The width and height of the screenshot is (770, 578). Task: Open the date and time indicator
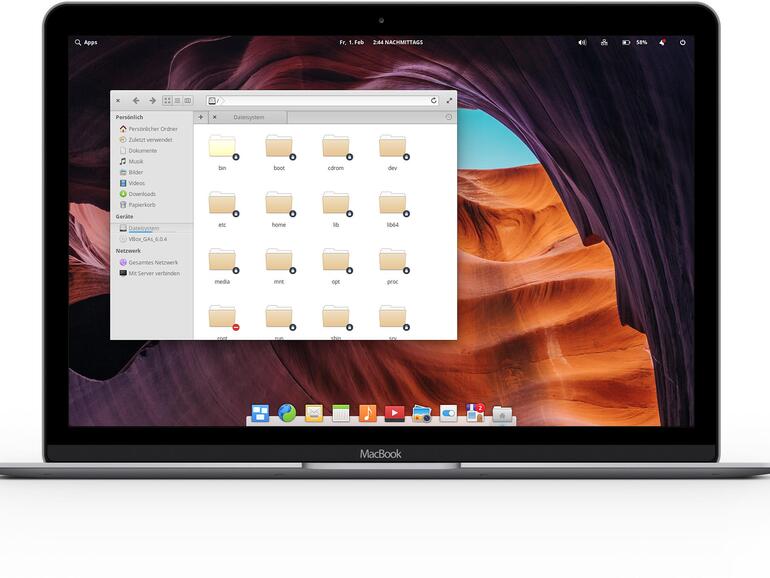click(x=381, y=43)
